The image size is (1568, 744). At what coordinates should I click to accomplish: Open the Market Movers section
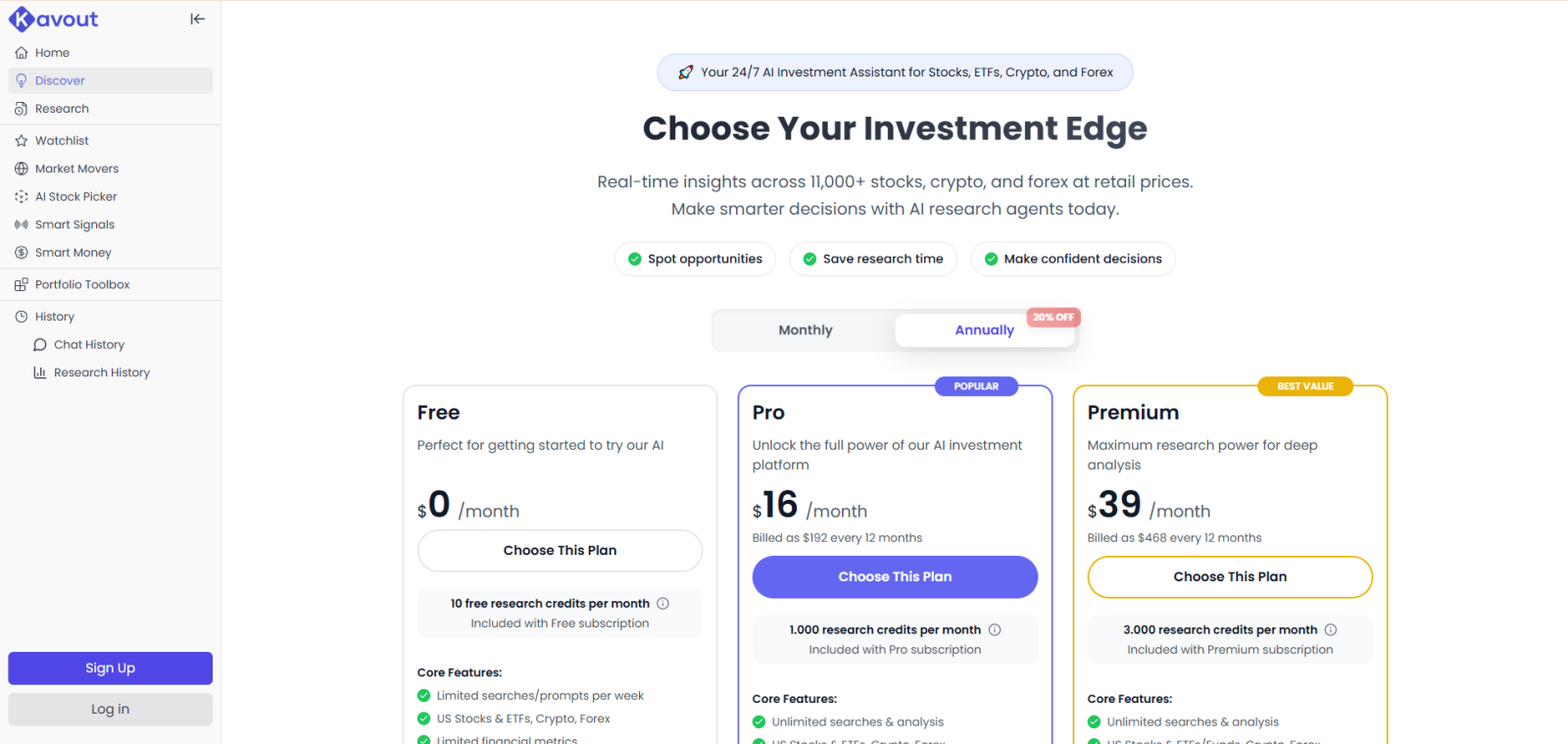[76, 168]
